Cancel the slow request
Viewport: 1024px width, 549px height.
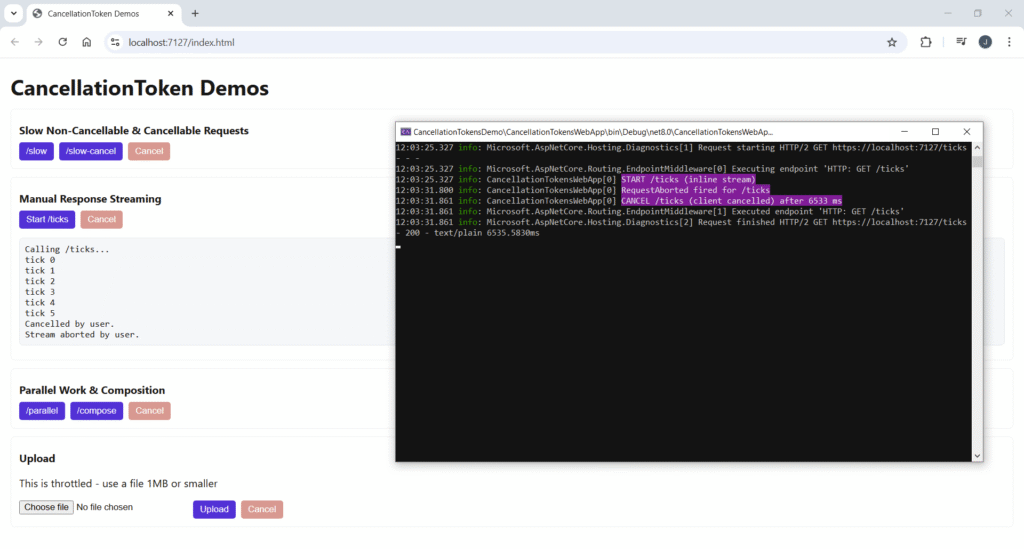(x=149, y=151)
